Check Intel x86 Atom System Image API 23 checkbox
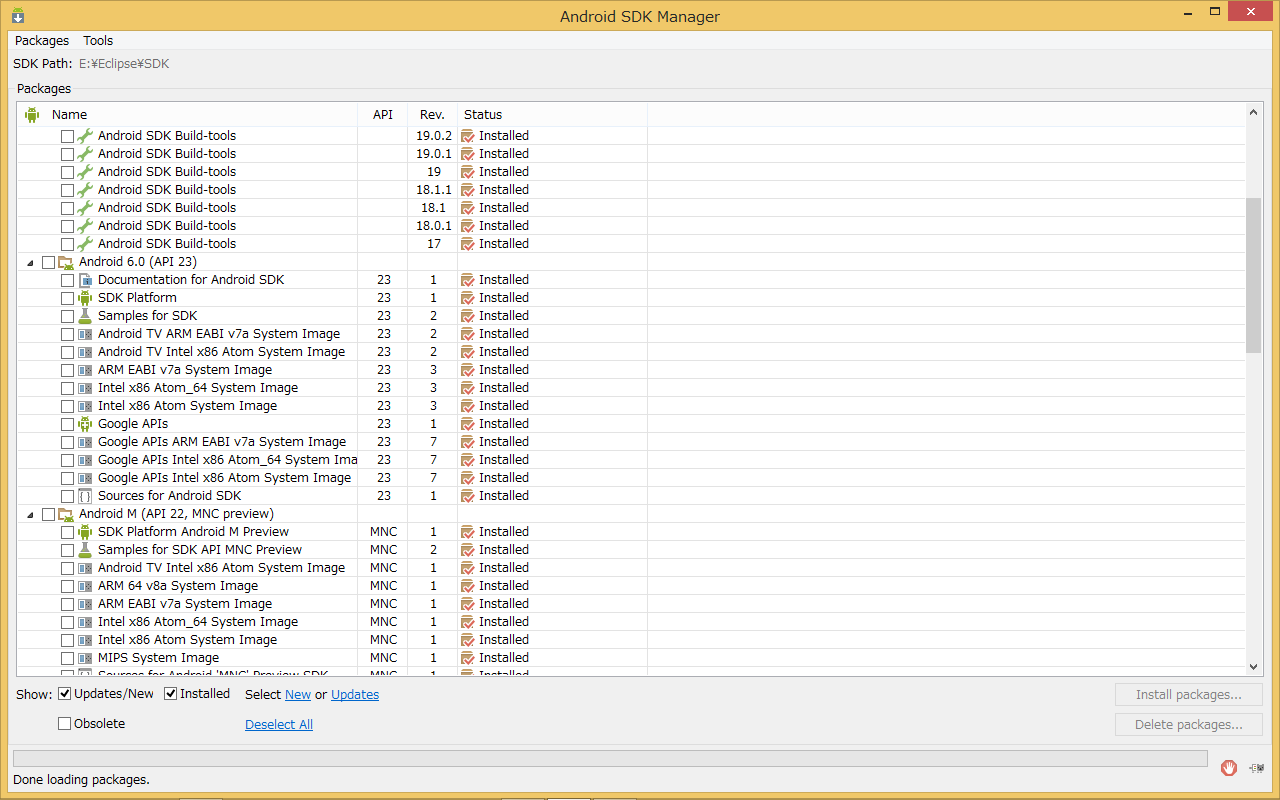Image resolution: width=1280 pixels, height=800 pixels. tap(67, 406)
